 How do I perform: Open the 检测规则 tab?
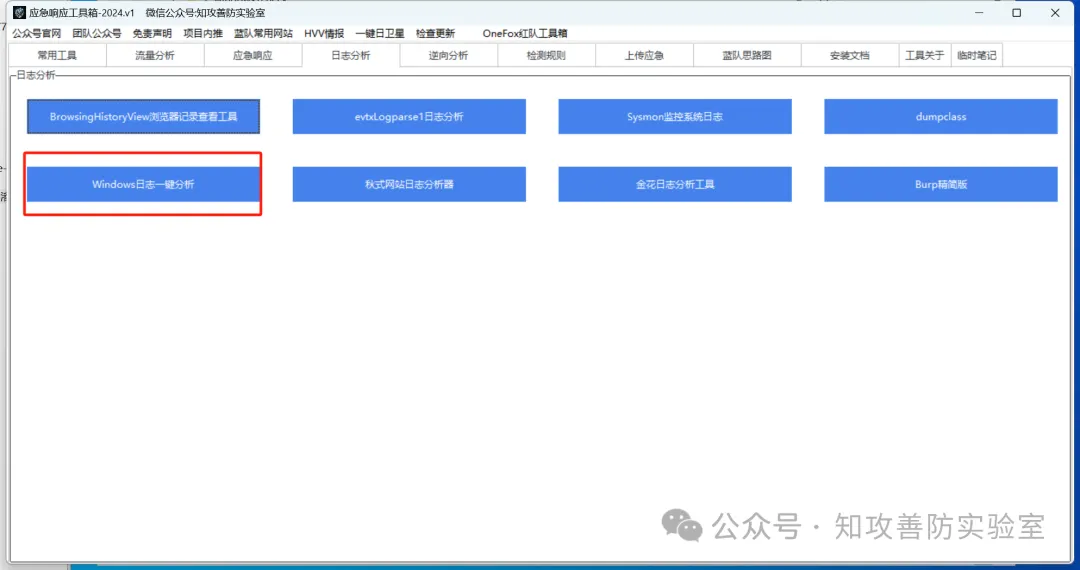(546, 55)
